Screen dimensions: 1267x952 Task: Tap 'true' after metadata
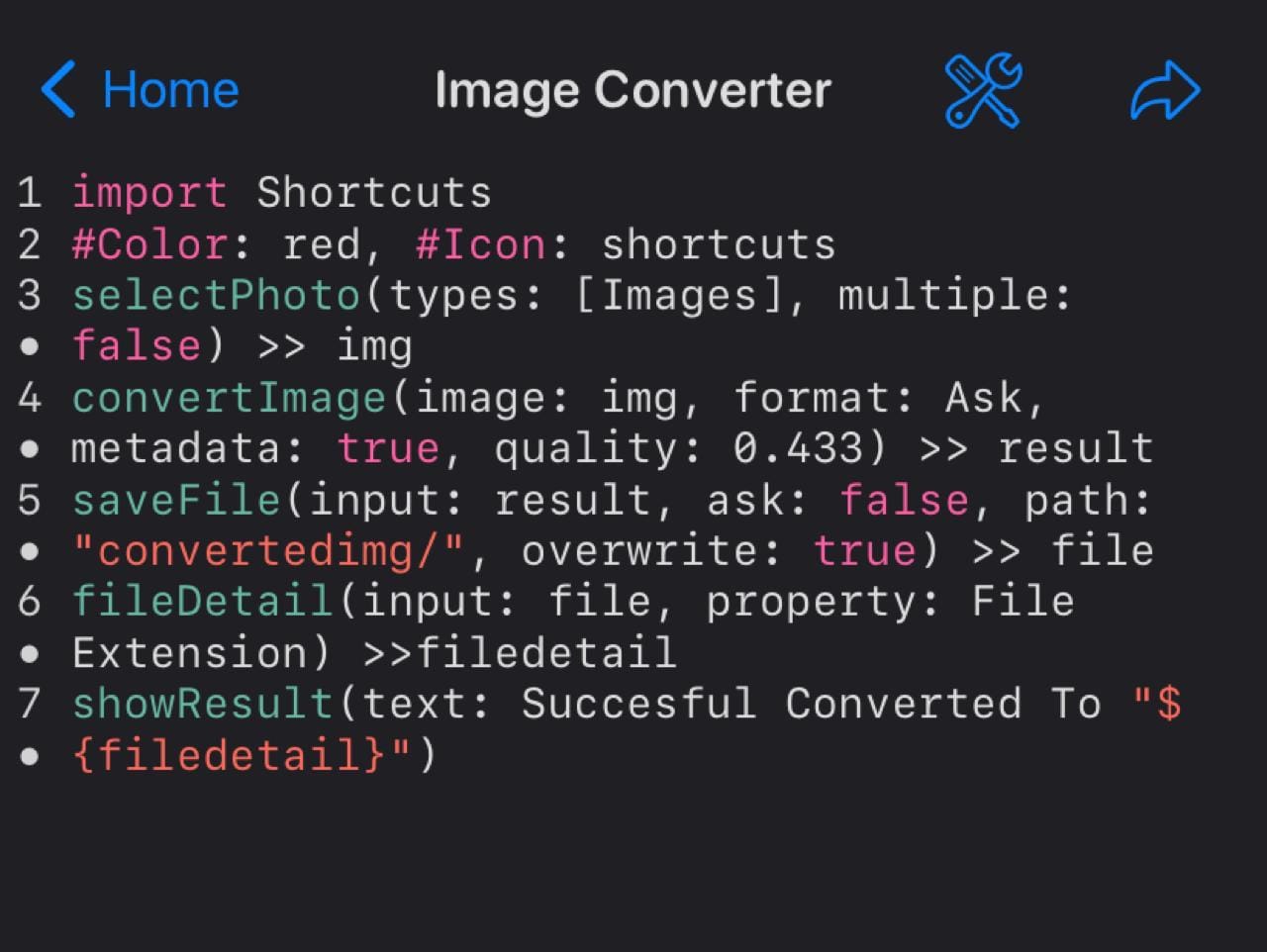388,448
